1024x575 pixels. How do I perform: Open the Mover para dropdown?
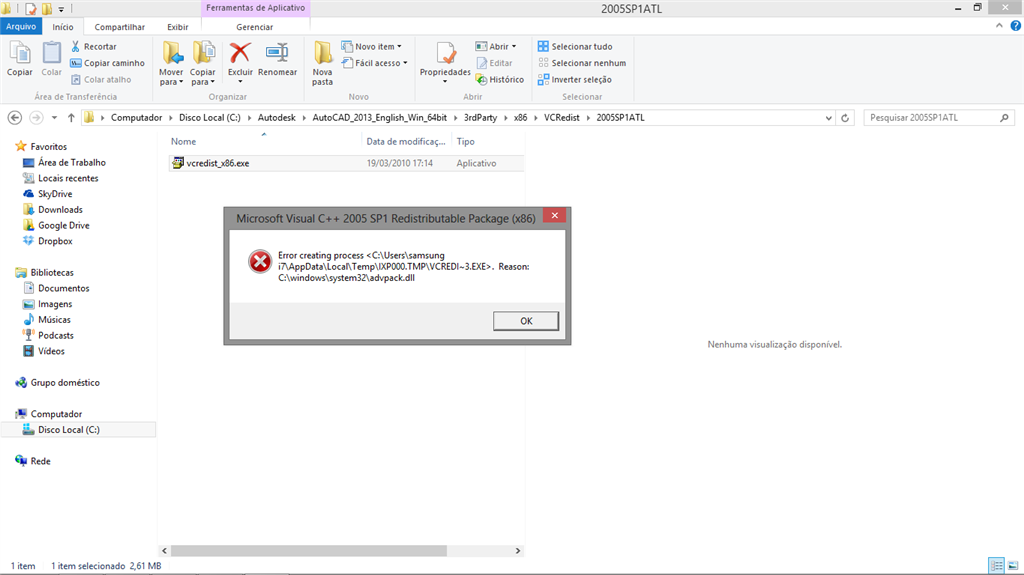point(171,63)
